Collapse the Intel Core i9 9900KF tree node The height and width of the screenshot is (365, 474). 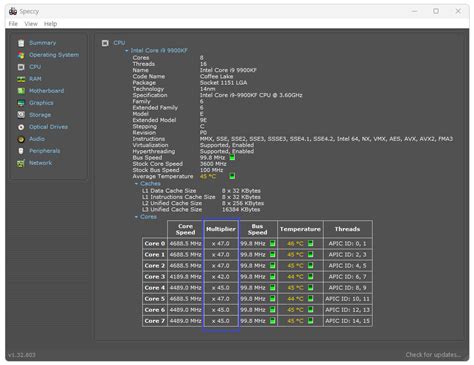coord(127,51)
